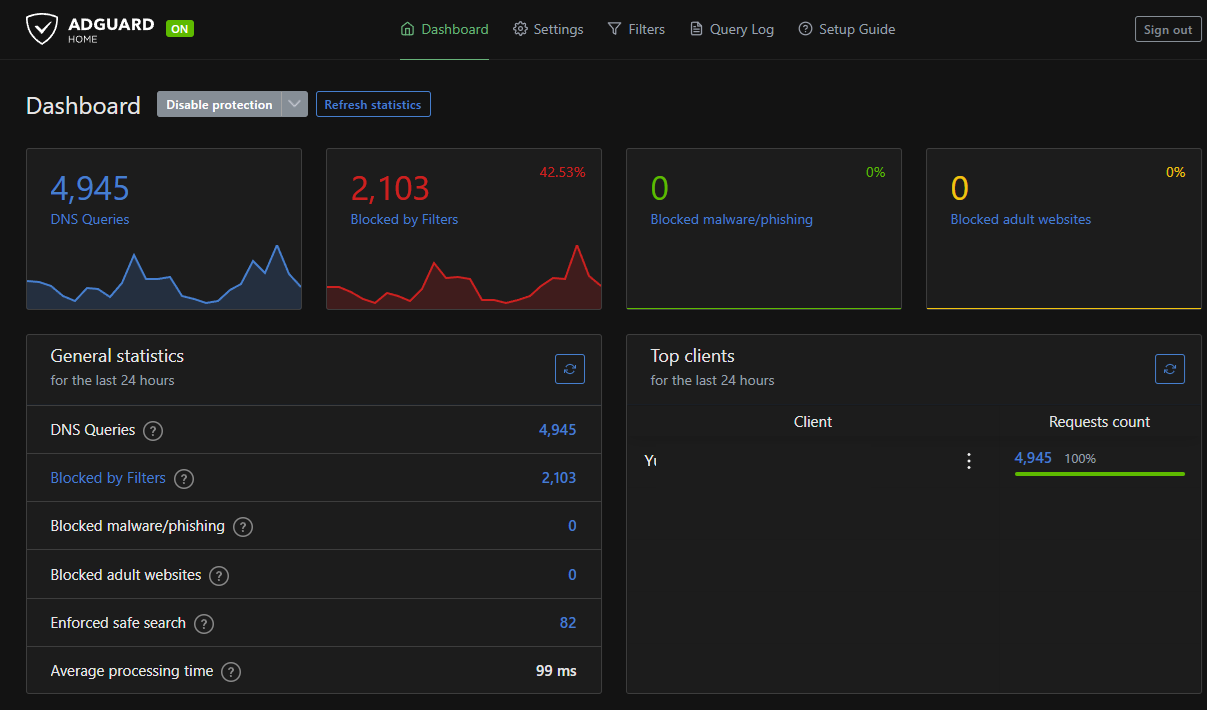The image size is (1207, 710).
Task: Open the Settings menu
Action: coord(548,30)
